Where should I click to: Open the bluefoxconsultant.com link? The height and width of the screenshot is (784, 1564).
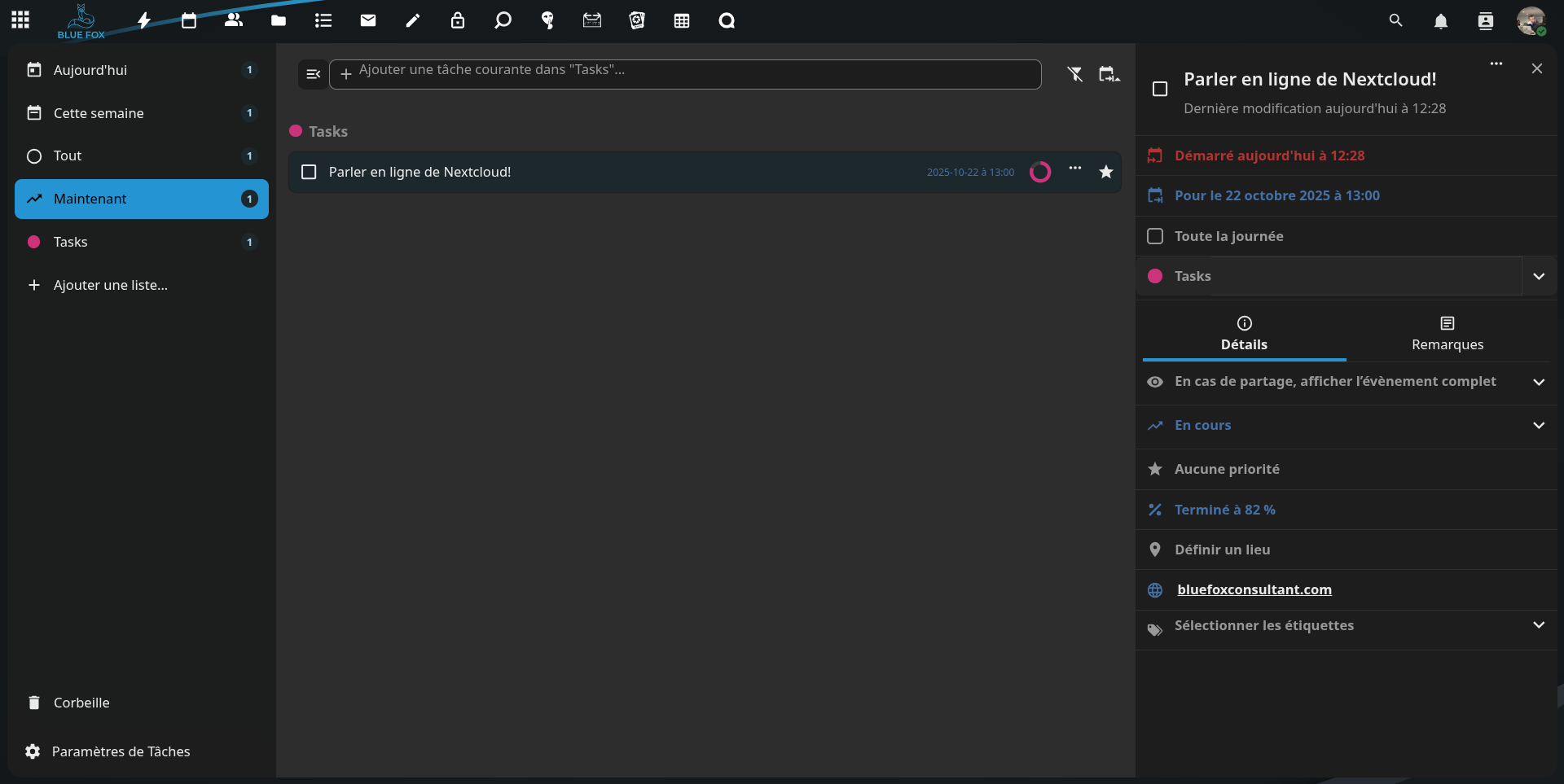click(x=1254, y=589)
